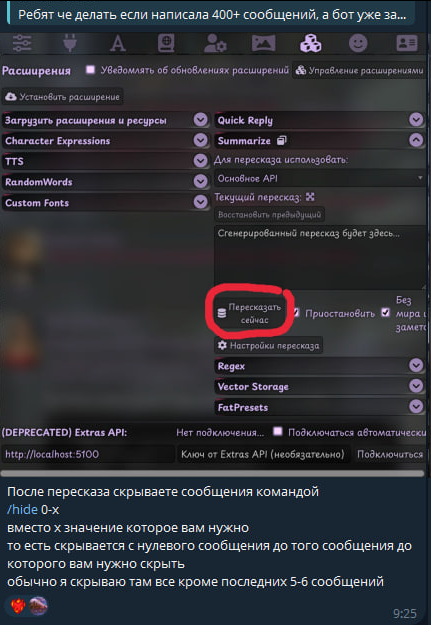Click the /hide command link
The image size is (431, 625).
[x=22, y=509]
